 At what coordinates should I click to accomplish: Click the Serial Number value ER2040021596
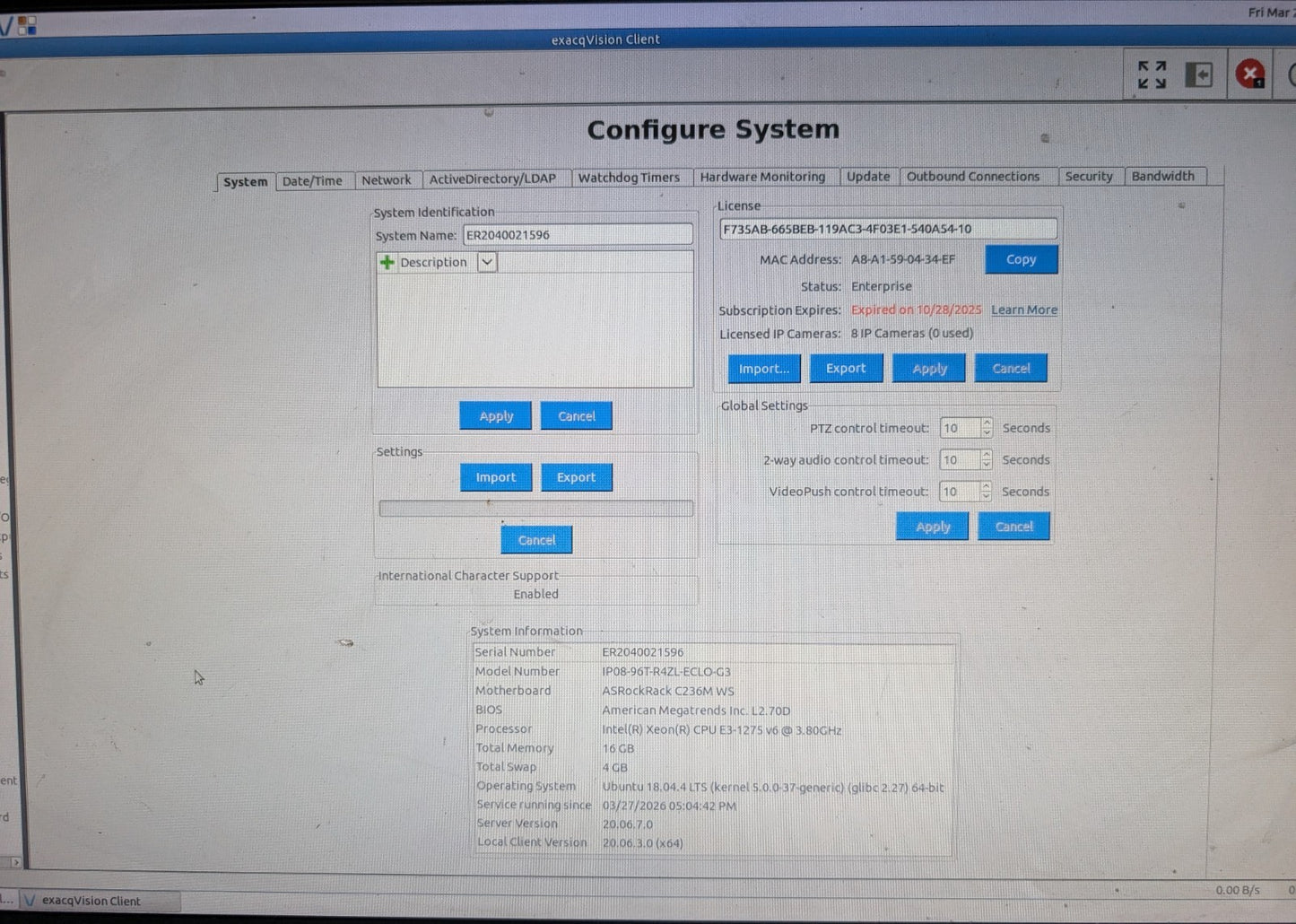[x=642, y=652]
